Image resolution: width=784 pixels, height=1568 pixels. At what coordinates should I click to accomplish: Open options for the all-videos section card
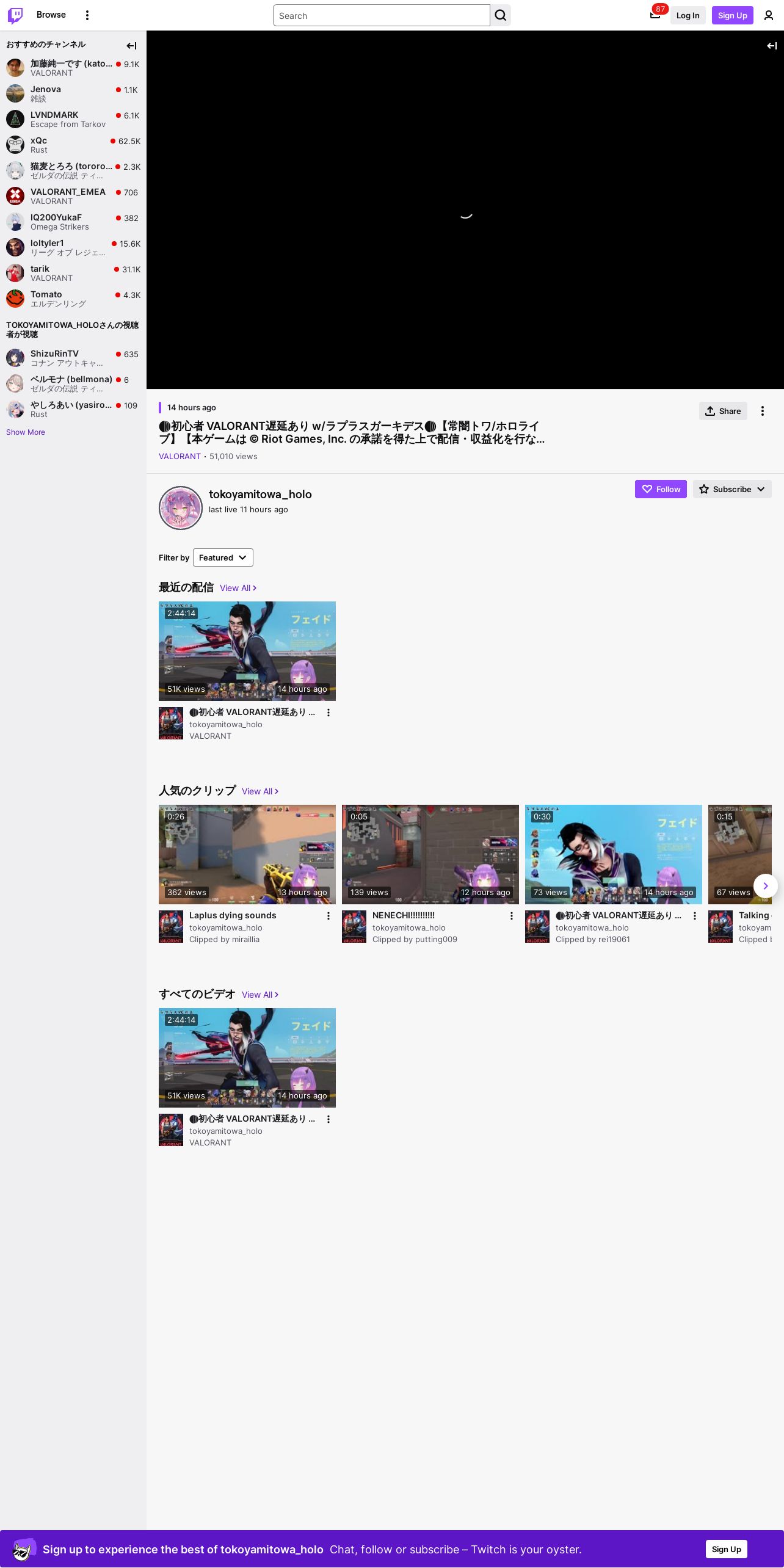click(x=328, y=1119)
